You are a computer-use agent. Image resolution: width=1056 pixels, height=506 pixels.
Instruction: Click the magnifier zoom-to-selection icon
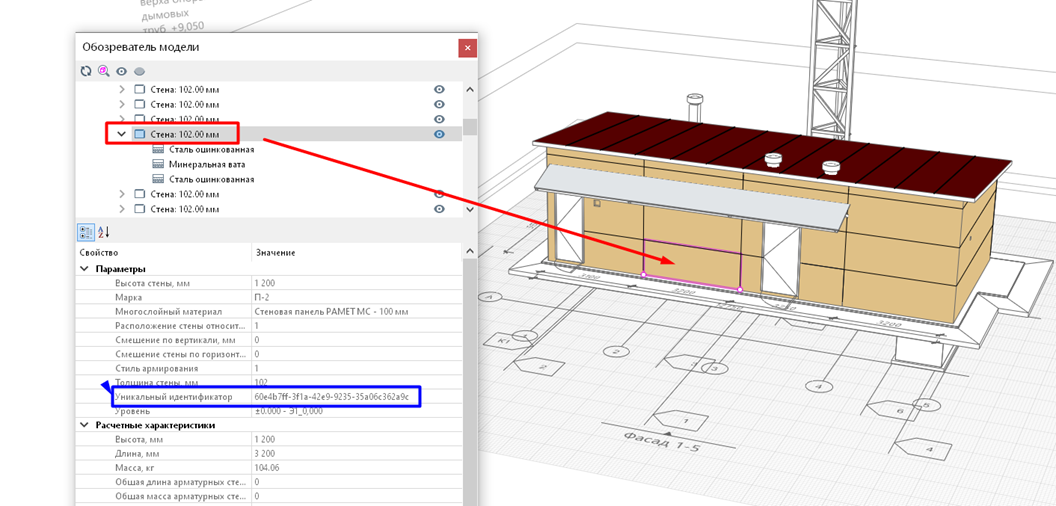tap(103, 70)
